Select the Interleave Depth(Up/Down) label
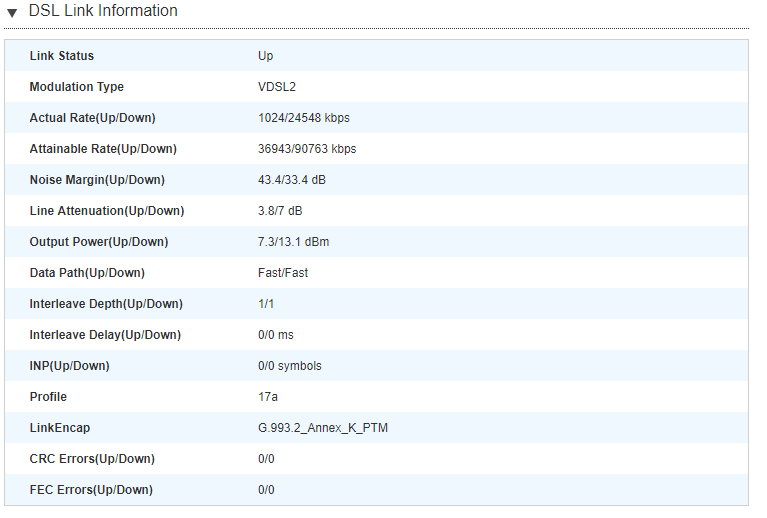This screenshot has height=518, width=767. 106,304
